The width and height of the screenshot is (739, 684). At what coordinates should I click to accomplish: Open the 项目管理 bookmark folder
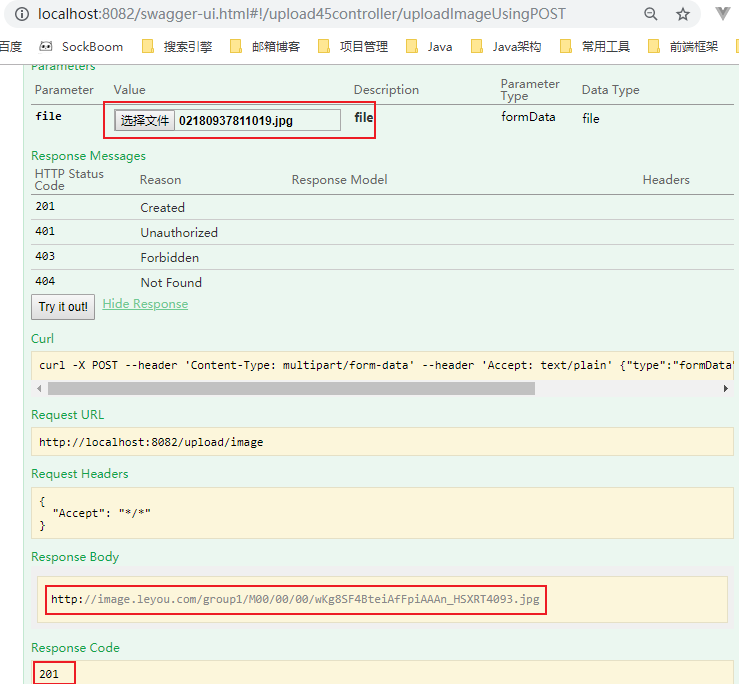coord(353,47)
